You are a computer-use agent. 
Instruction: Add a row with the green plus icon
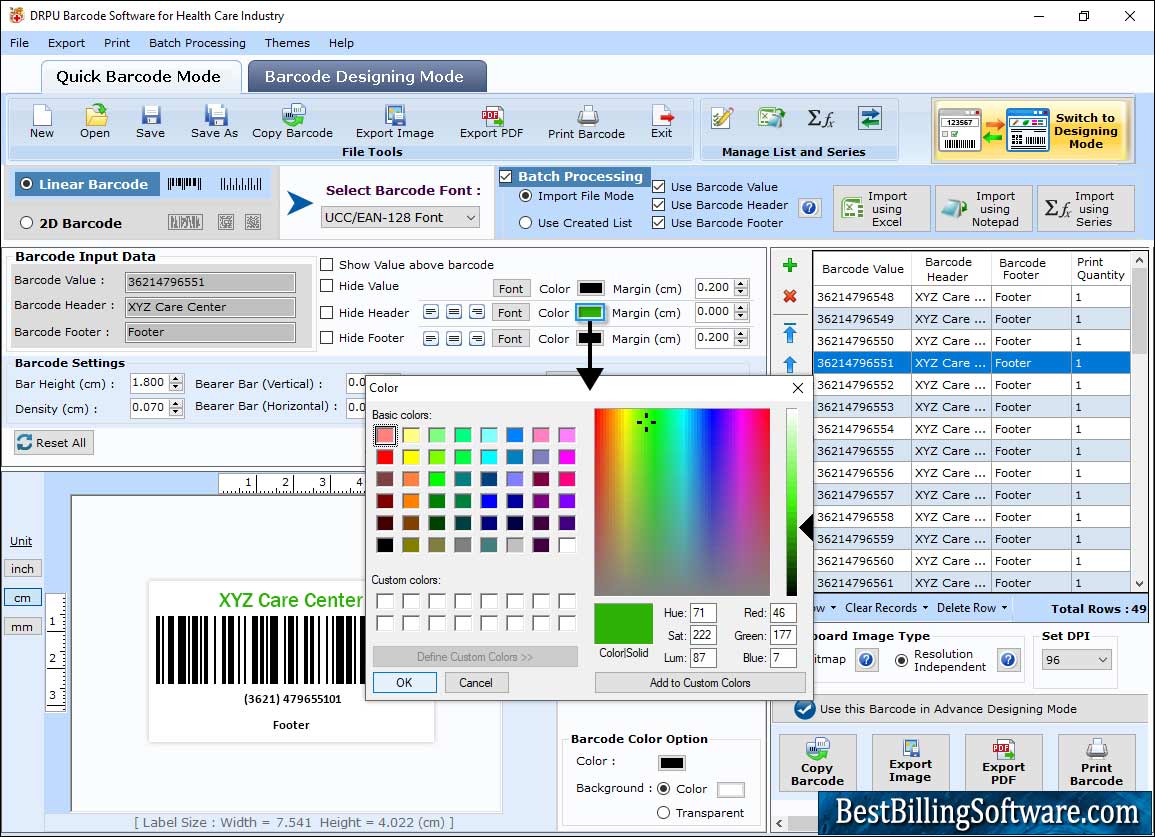(x=790, y=265)
